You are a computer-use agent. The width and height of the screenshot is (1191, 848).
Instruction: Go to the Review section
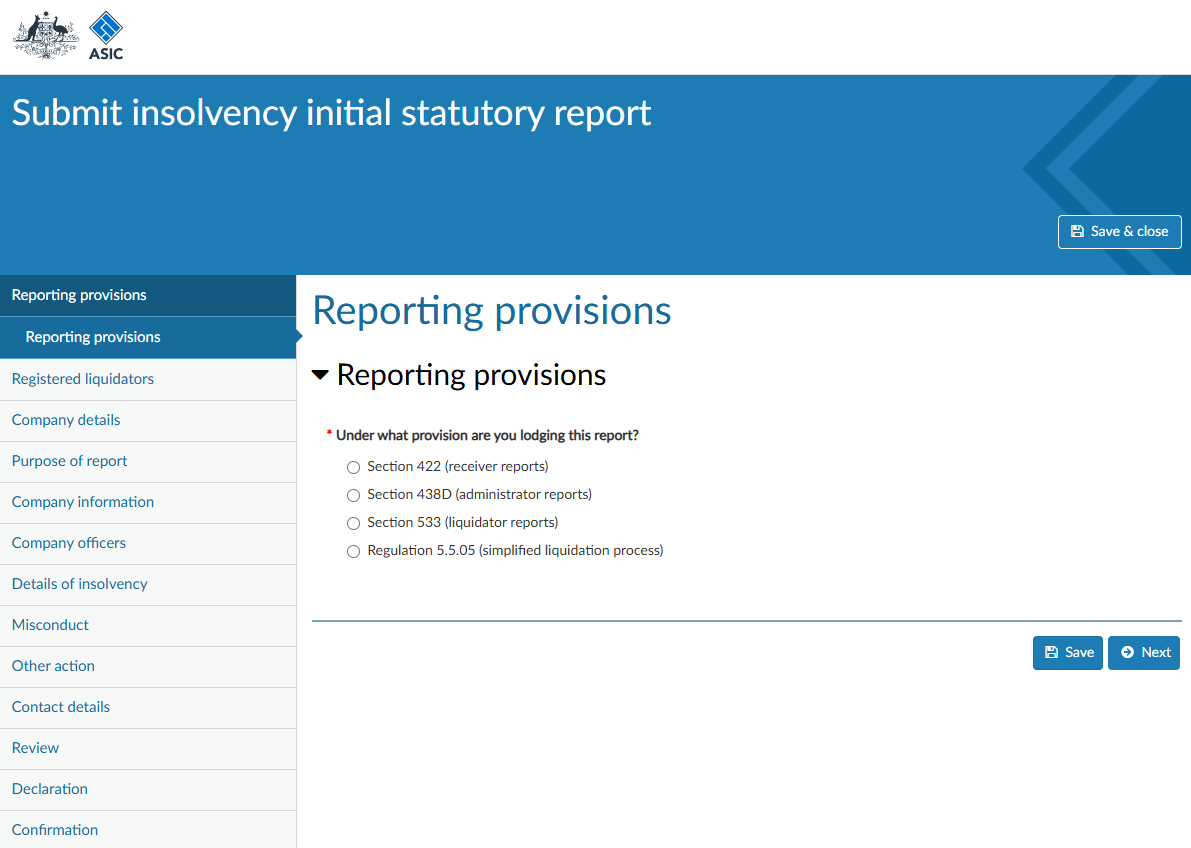(148, 748)
